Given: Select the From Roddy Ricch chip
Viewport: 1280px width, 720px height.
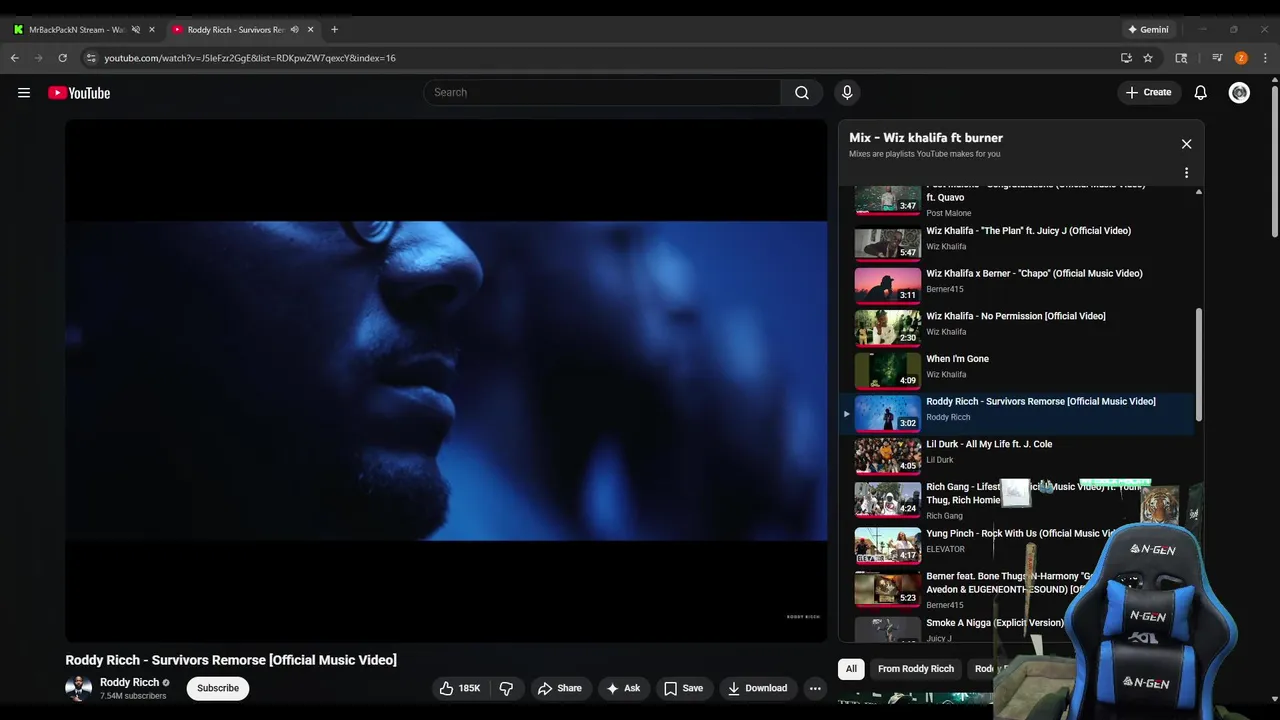Looking at the screenshot, I should (x=916, y=669).
